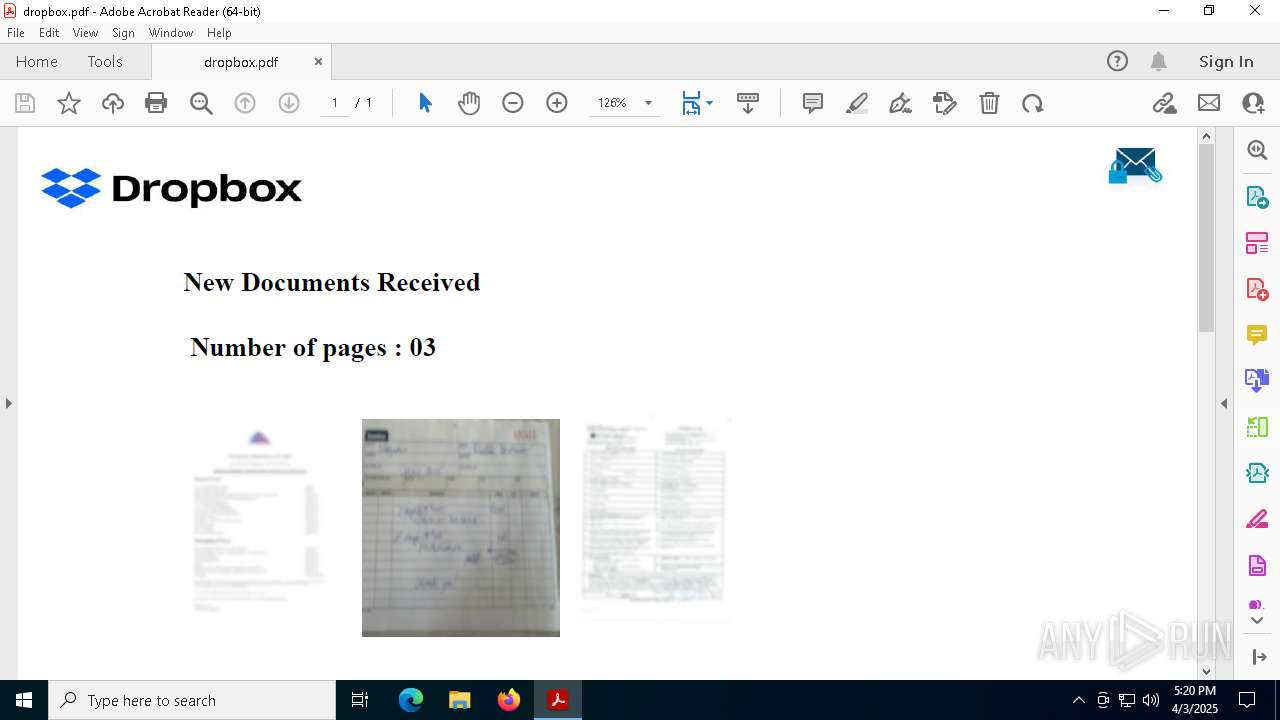Click the blurred invoice photo thumbnail
The height and width of the screenshot is (720, 1280).
(x=461, y=527)
